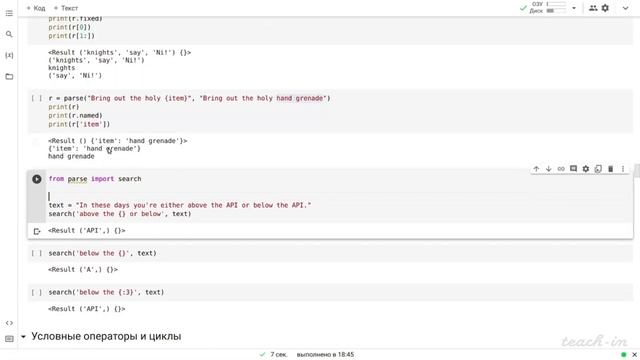The width and height of the screenshot is (640, 360).
Task: Open more cell actions three-dot menu
Action: coord(623,169)
